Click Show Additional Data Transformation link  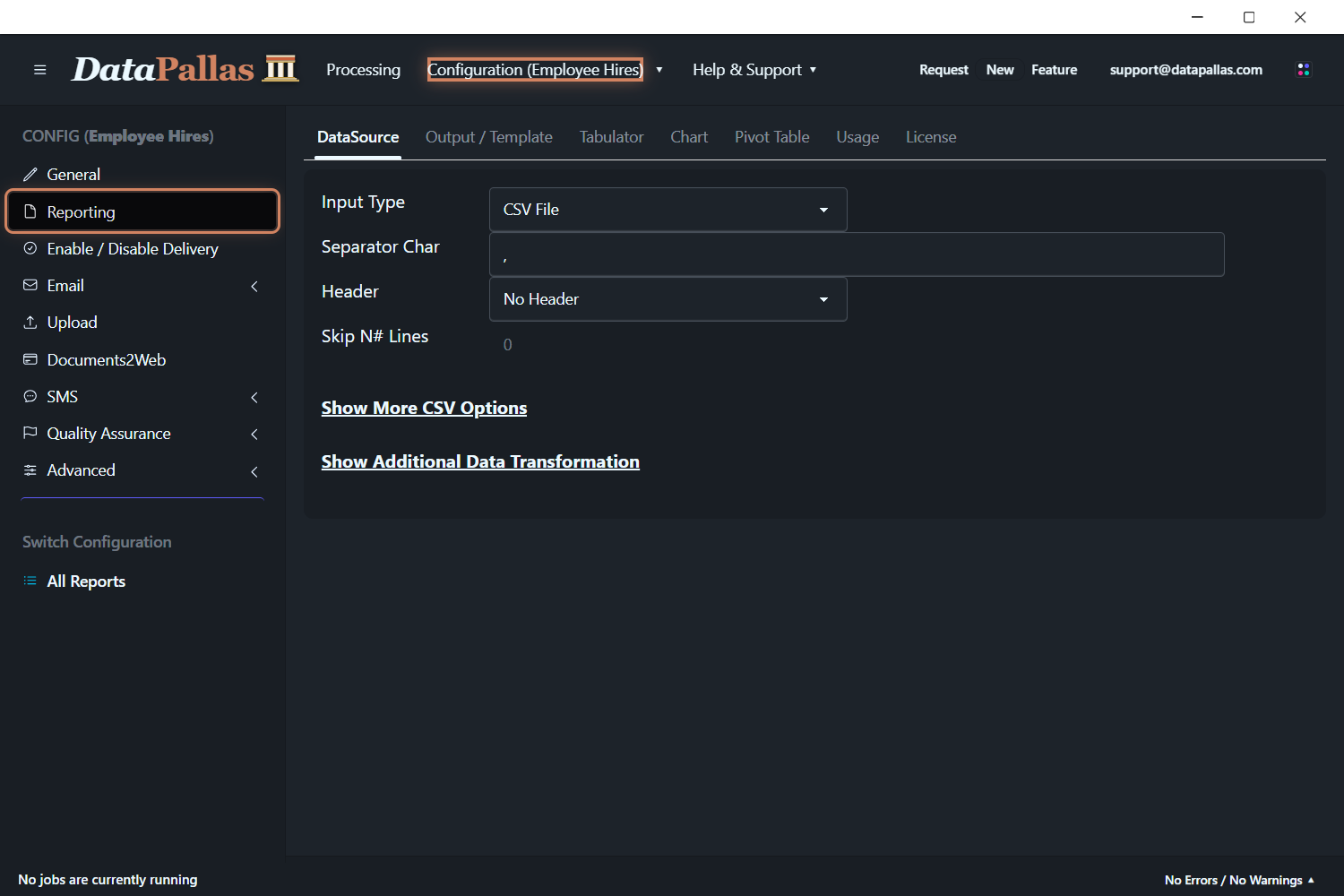pos(480,461)
